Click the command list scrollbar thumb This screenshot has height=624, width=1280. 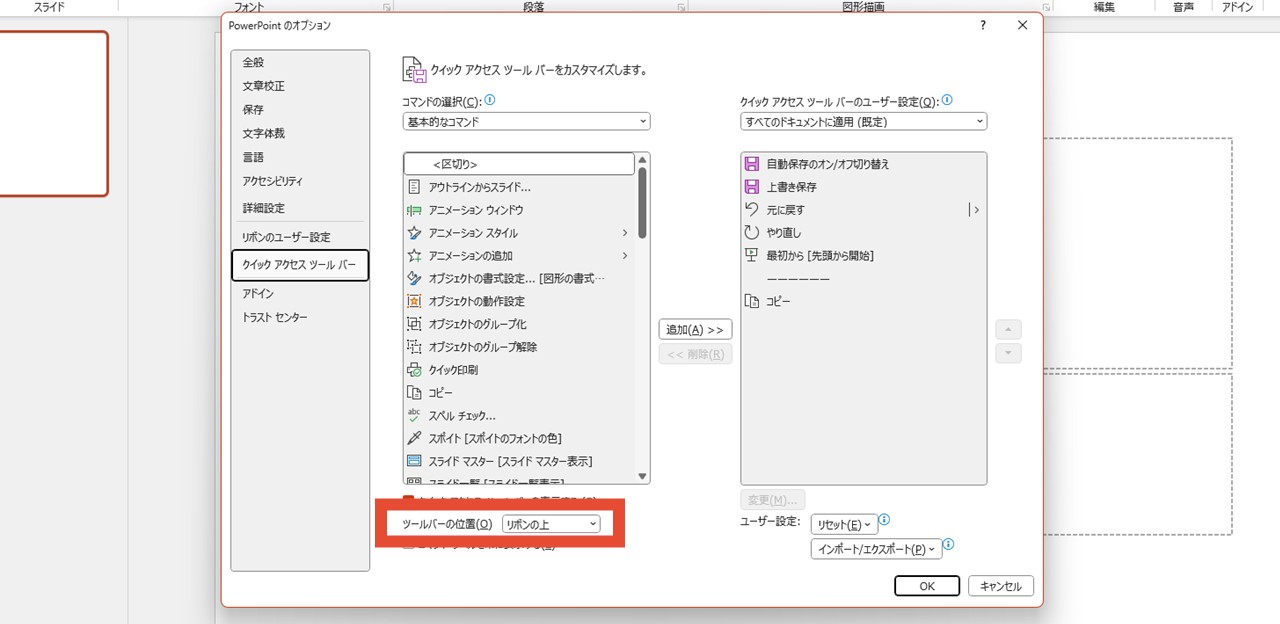(642, 201)
